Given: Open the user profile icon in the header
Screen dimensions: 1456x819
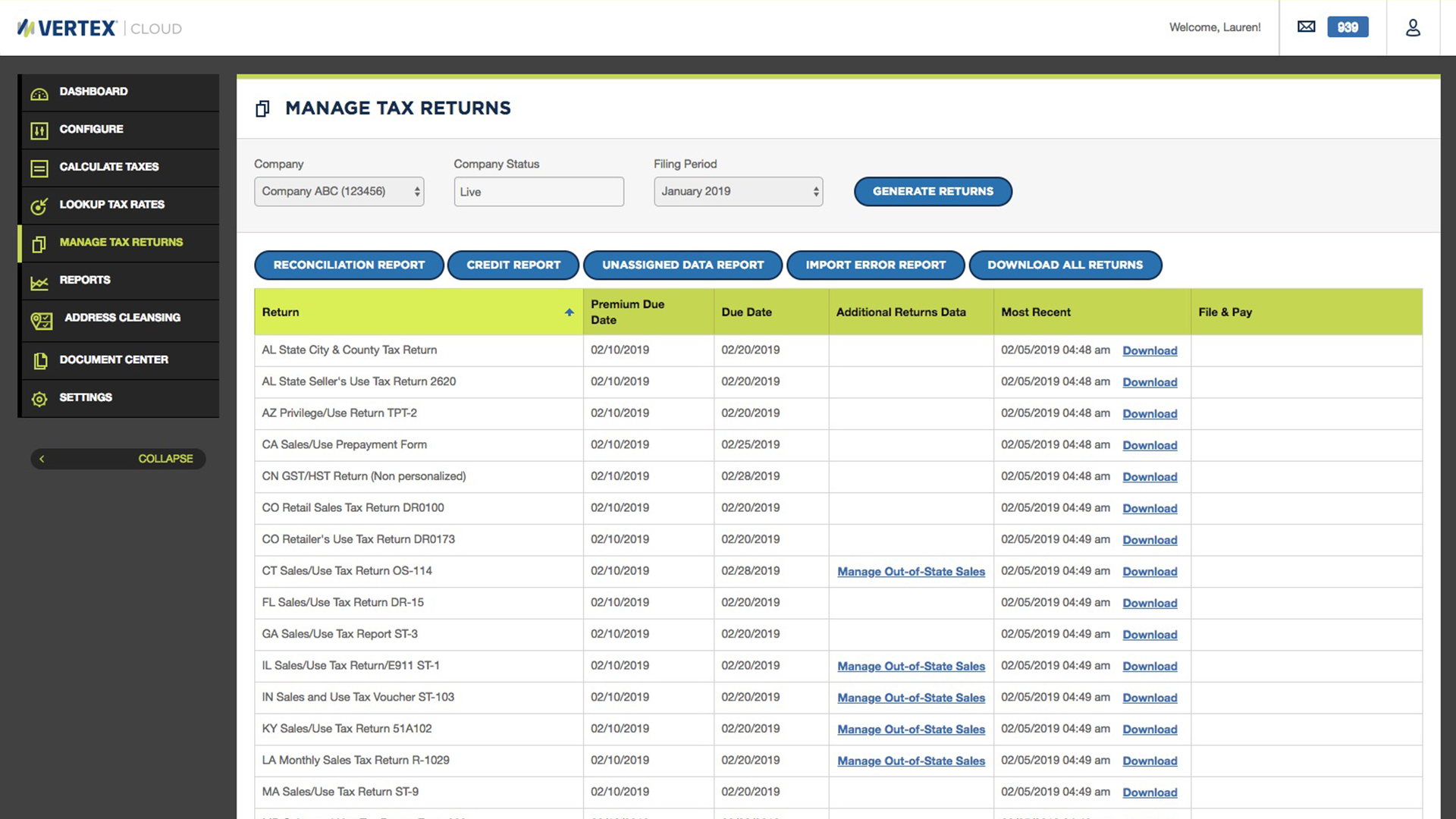Looking at the screenshot, I should [1413, 28].
